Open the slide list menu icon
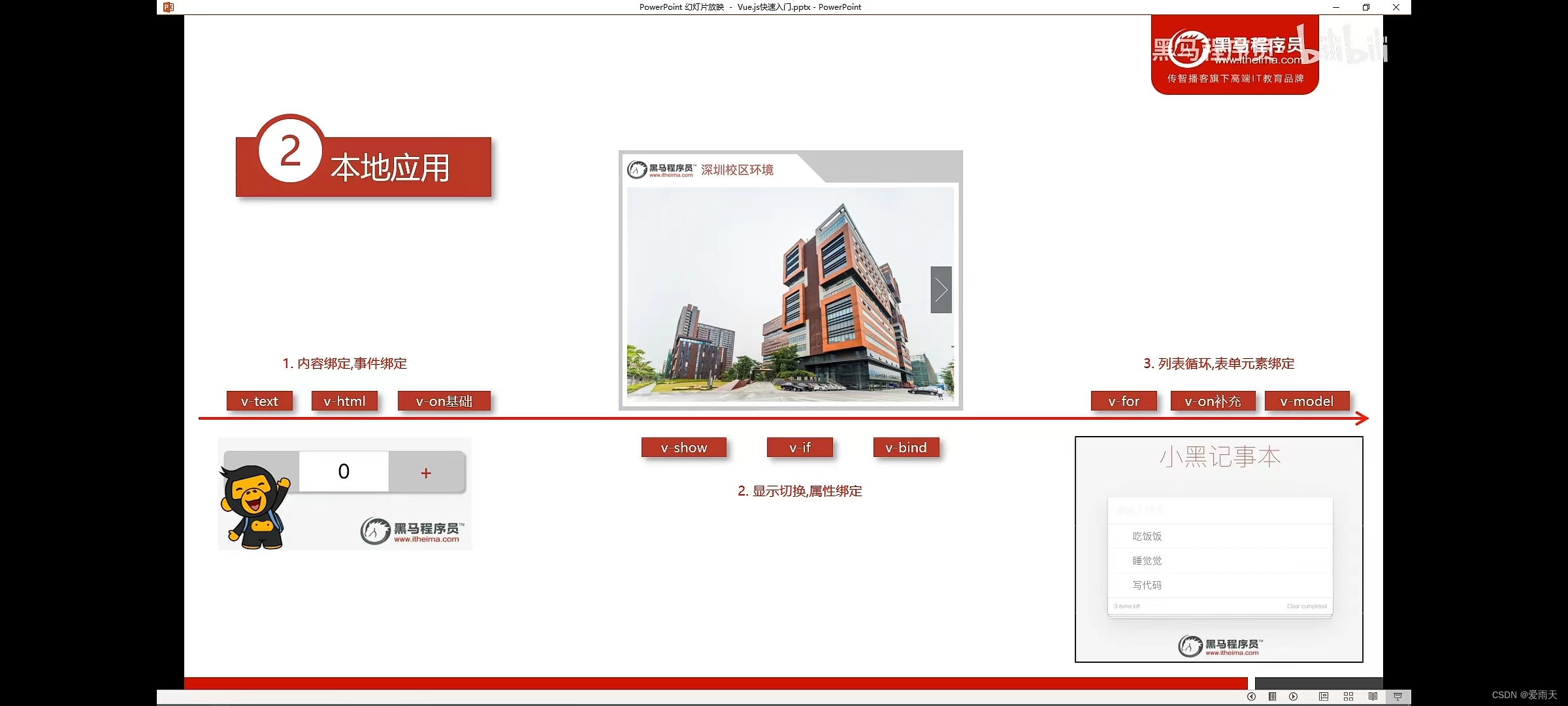The height and width of the screenshot is (706, 1568). point(1272,697)
